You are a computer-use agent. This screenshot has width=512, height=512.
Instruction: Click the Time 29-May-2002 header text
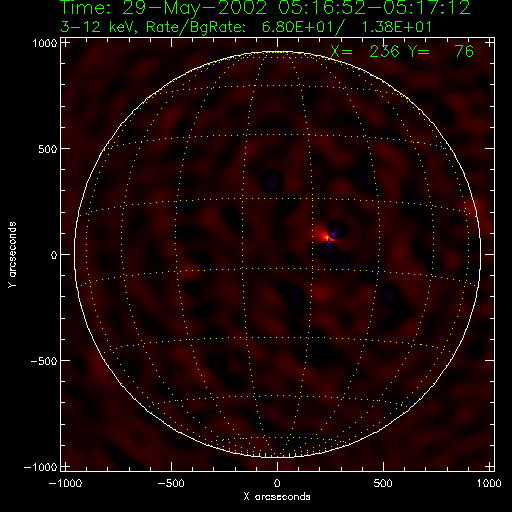(x=265, y=7)
